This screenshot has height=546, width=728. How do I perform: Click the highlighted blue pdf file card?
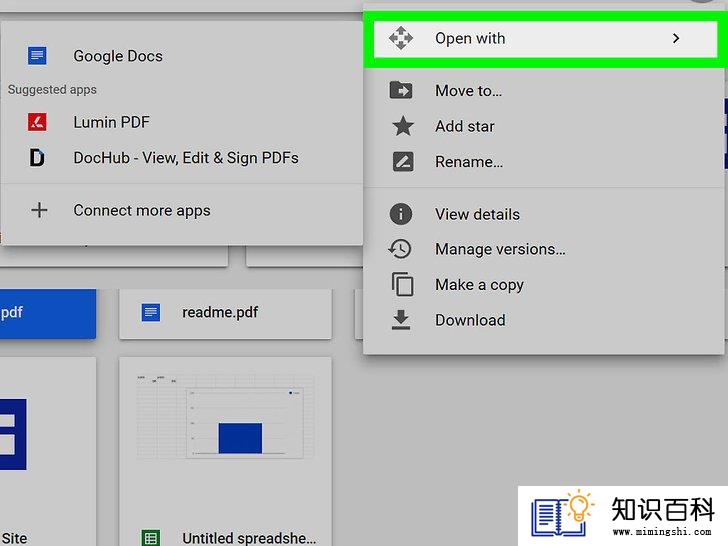(x=48, y=313)
